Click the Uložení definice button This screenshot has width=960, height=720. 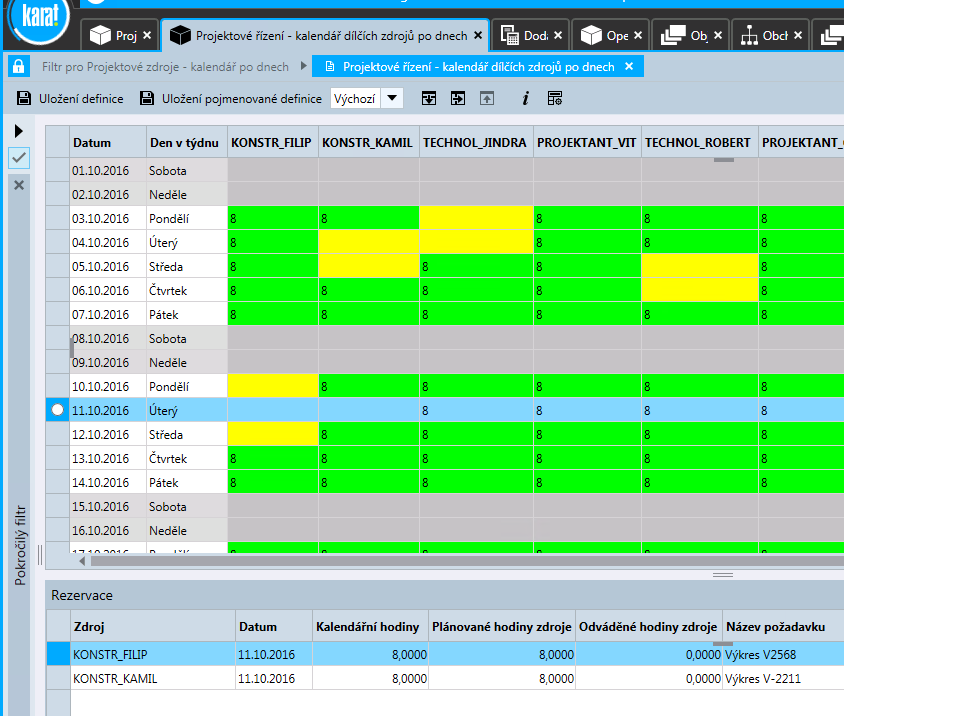(70, 98)
